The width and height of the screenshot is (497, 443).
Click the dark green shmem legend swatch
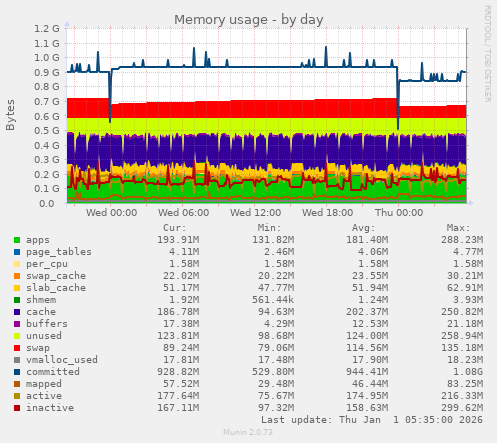[17, 300]
